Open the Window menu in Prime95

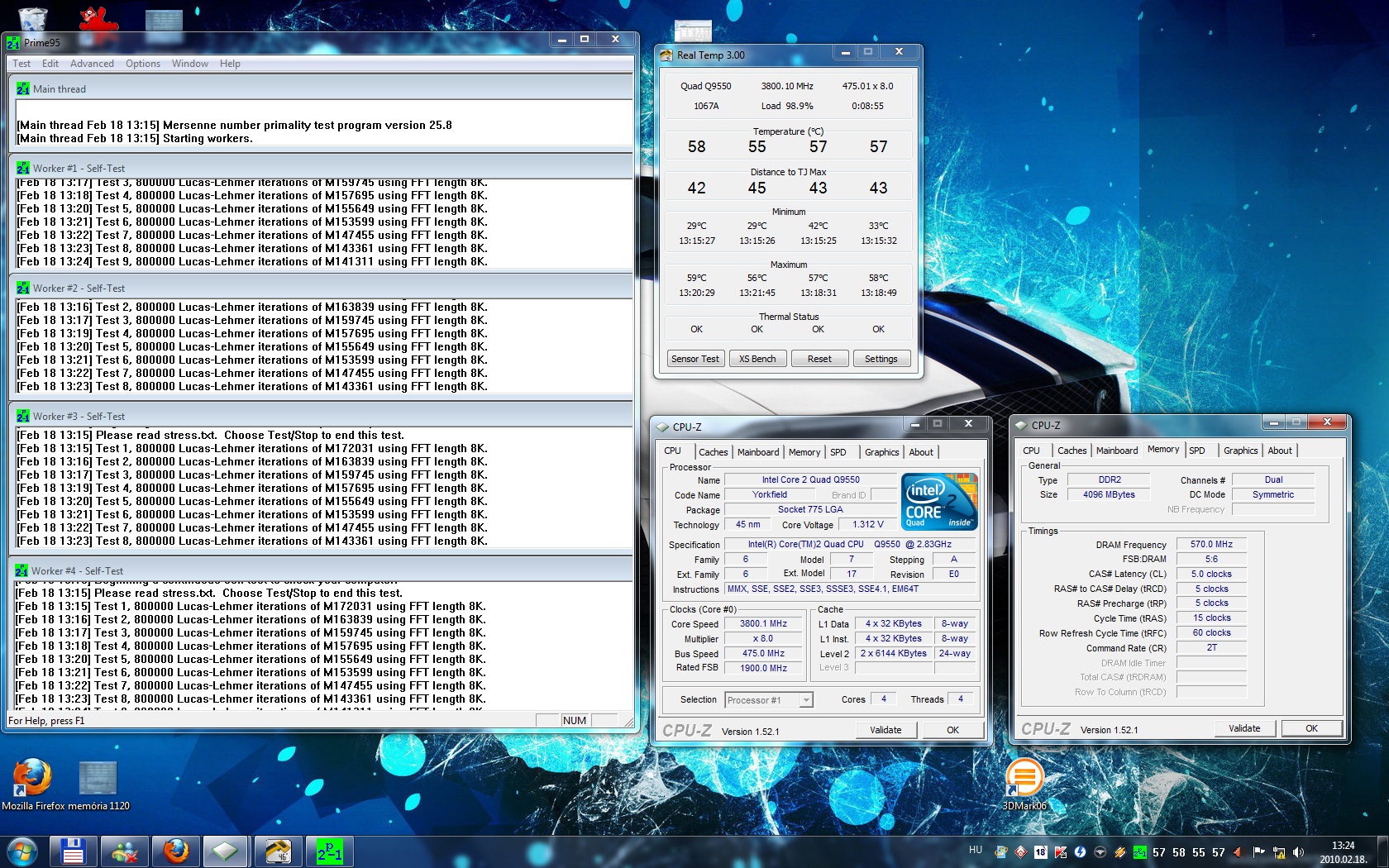pyautogui.click(x=190, y=64)
